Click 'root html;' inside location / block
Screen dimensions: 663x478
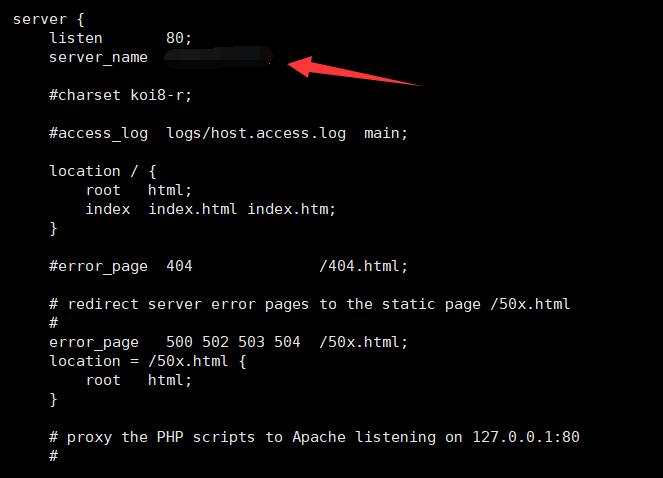(x=139, y=190)
